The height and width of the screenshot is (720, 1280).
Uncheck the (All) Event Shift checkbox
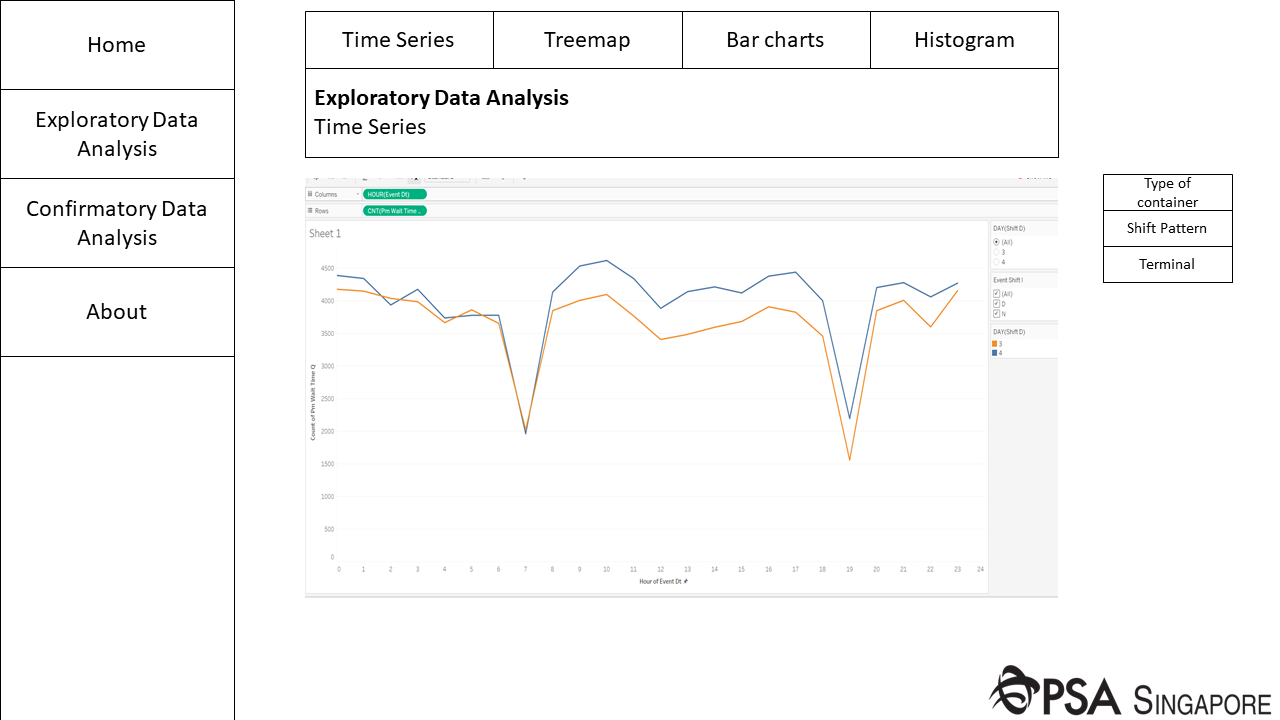point(996,294)
